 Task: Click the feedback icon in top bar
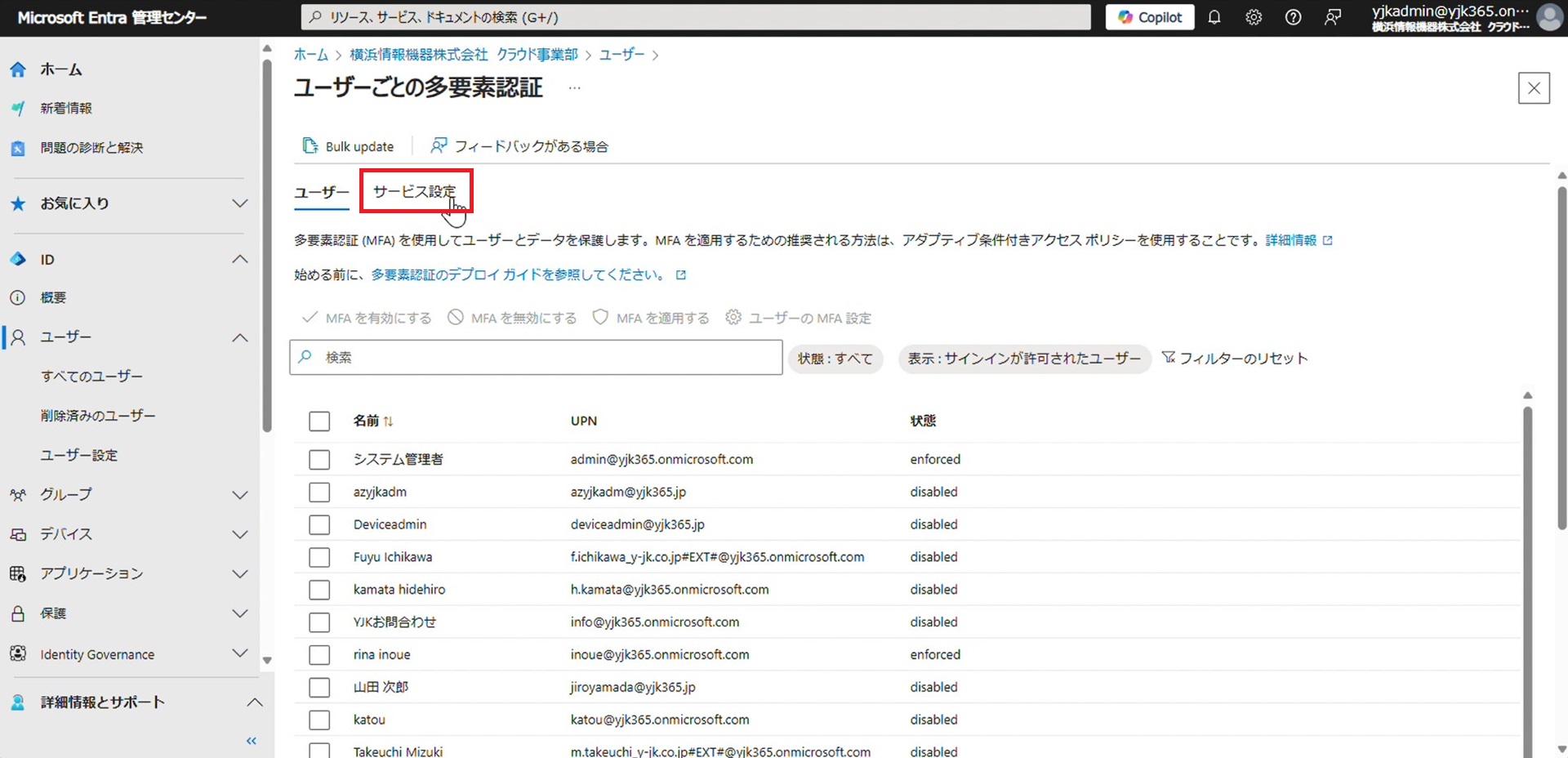pyautogui.click(x=1332, y=17)
